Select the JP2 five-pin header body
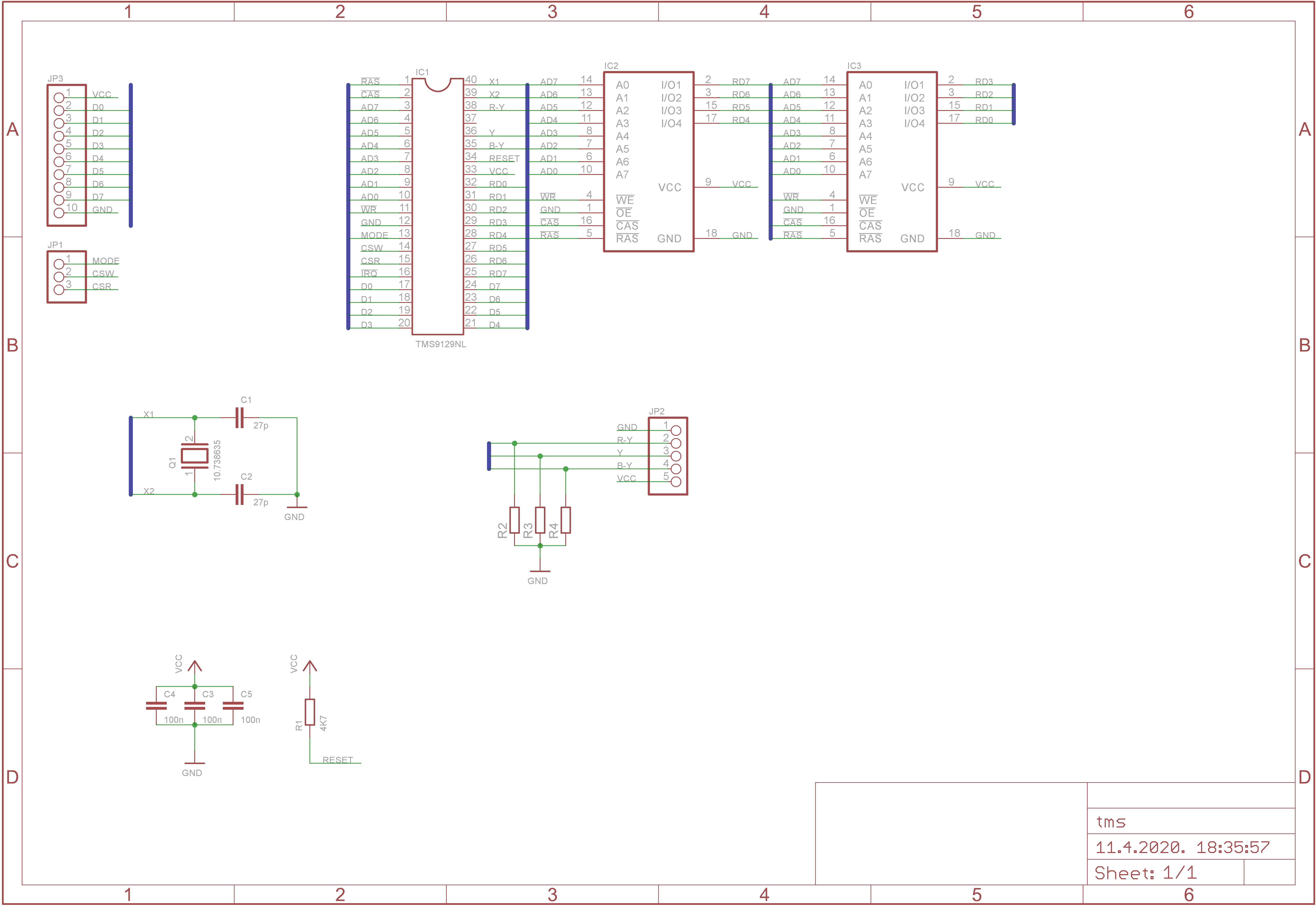Screen dimensions: 1316x907 click(668, 456)
